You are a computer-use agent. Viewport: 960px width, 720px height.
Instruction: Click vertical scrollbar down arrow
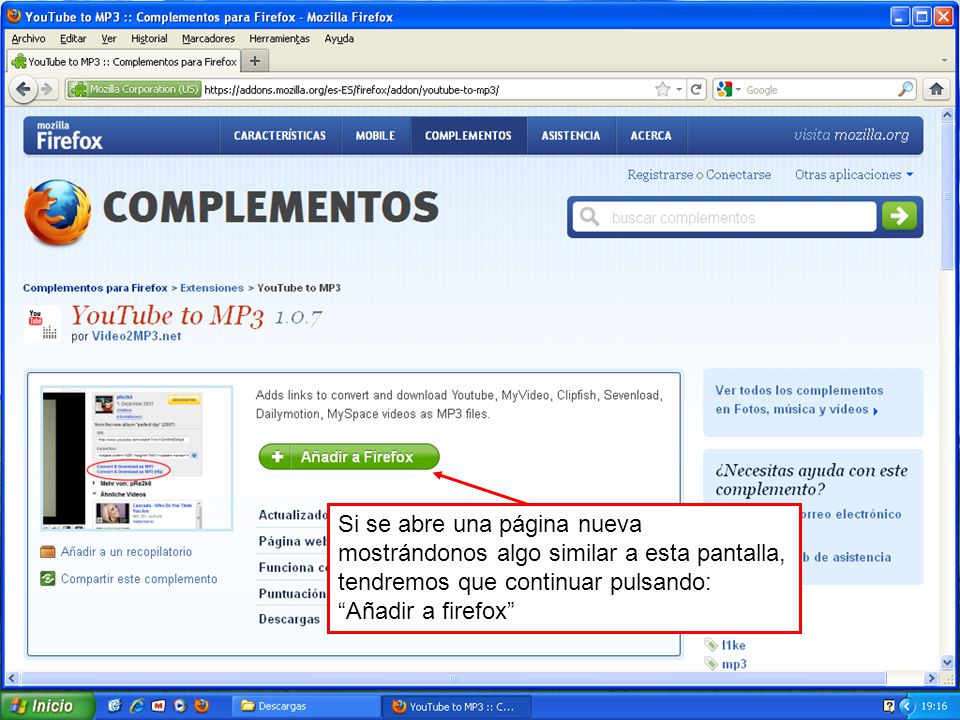(x=947, y=662)
